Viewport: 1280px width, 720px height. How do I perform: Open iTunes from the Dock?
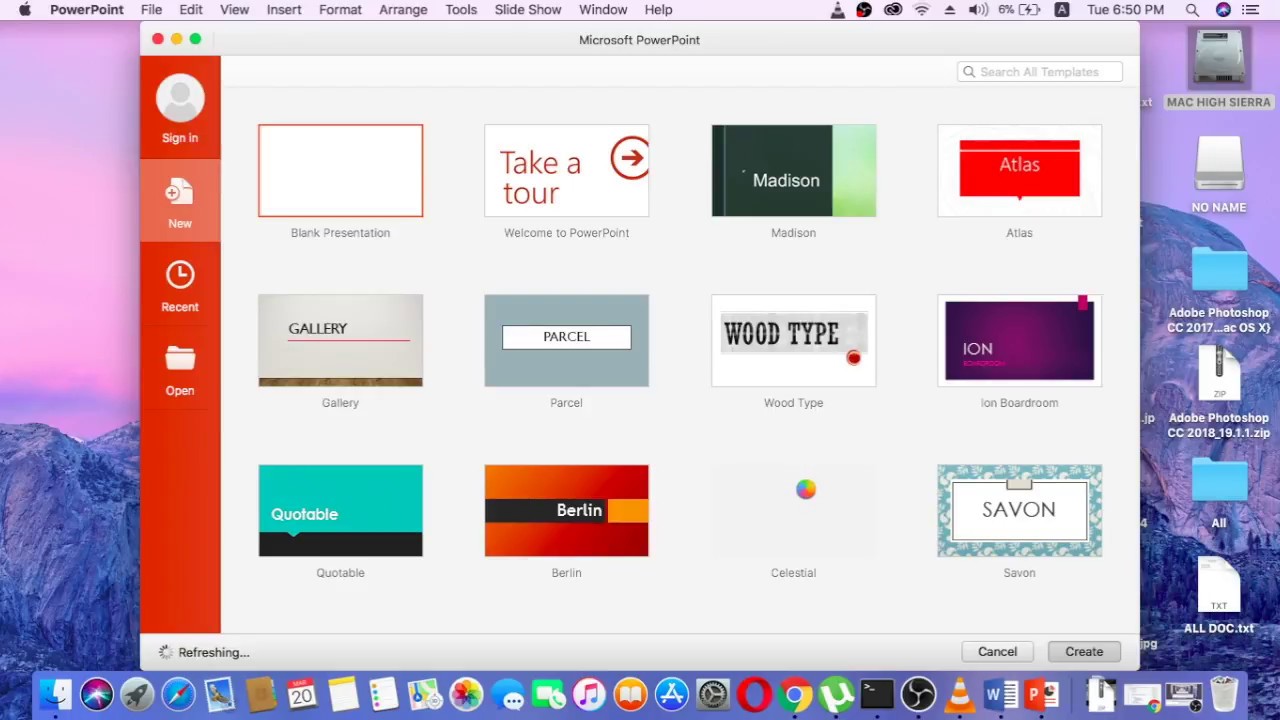[589, 694]
